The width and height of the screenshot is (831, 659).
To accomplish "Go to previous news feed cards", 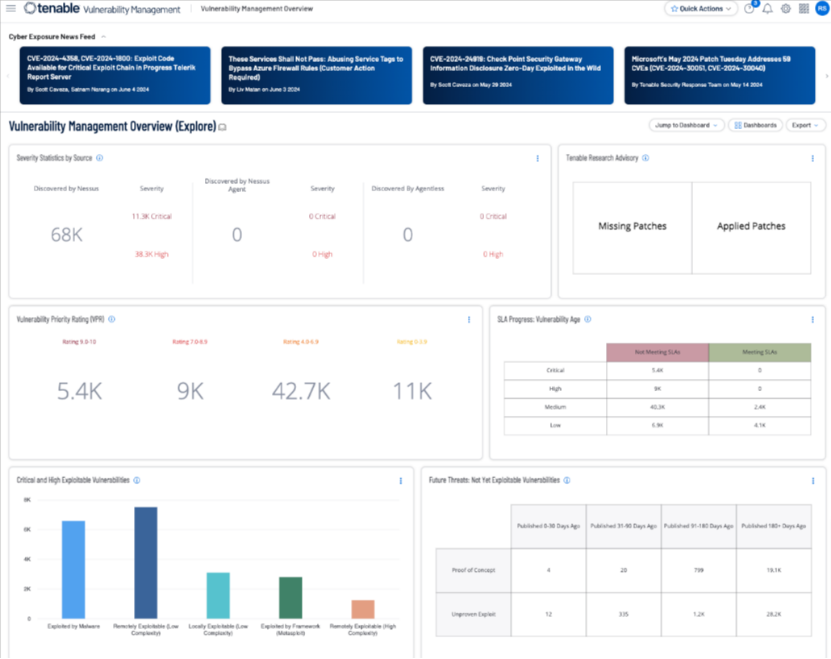I will 8,76.
